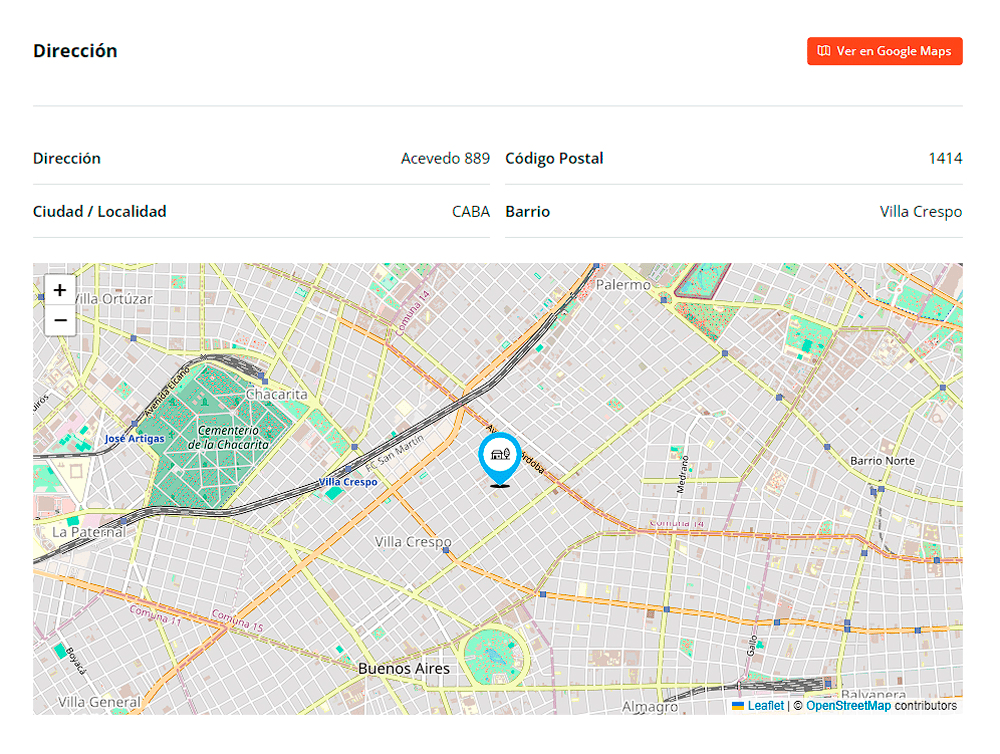Click the Cementerio de la Chacarita label
The width and height of the screenshot is (1000, 754).
coord(228,438)
